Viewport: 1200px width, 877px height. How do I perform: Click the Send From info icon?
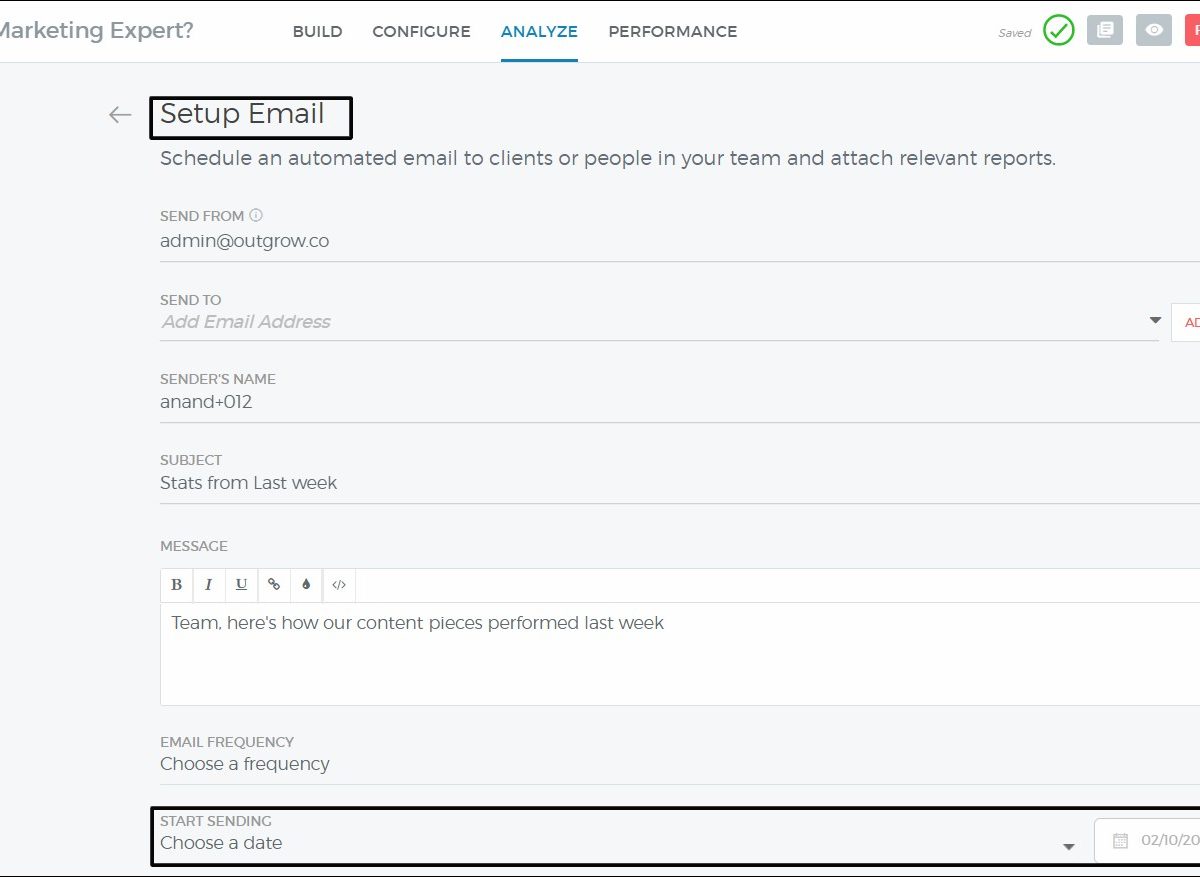coord(256,215)
